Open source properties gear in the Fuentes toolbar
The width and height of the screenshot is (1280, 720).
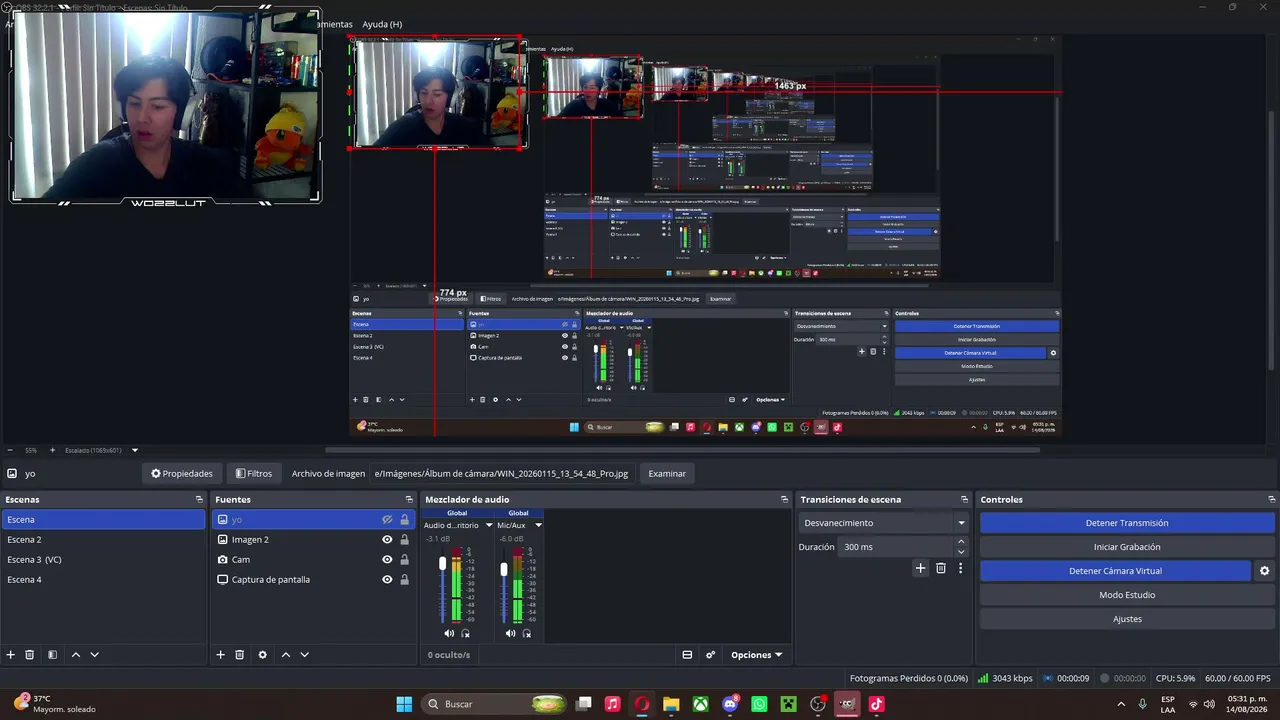coord(262,655)
